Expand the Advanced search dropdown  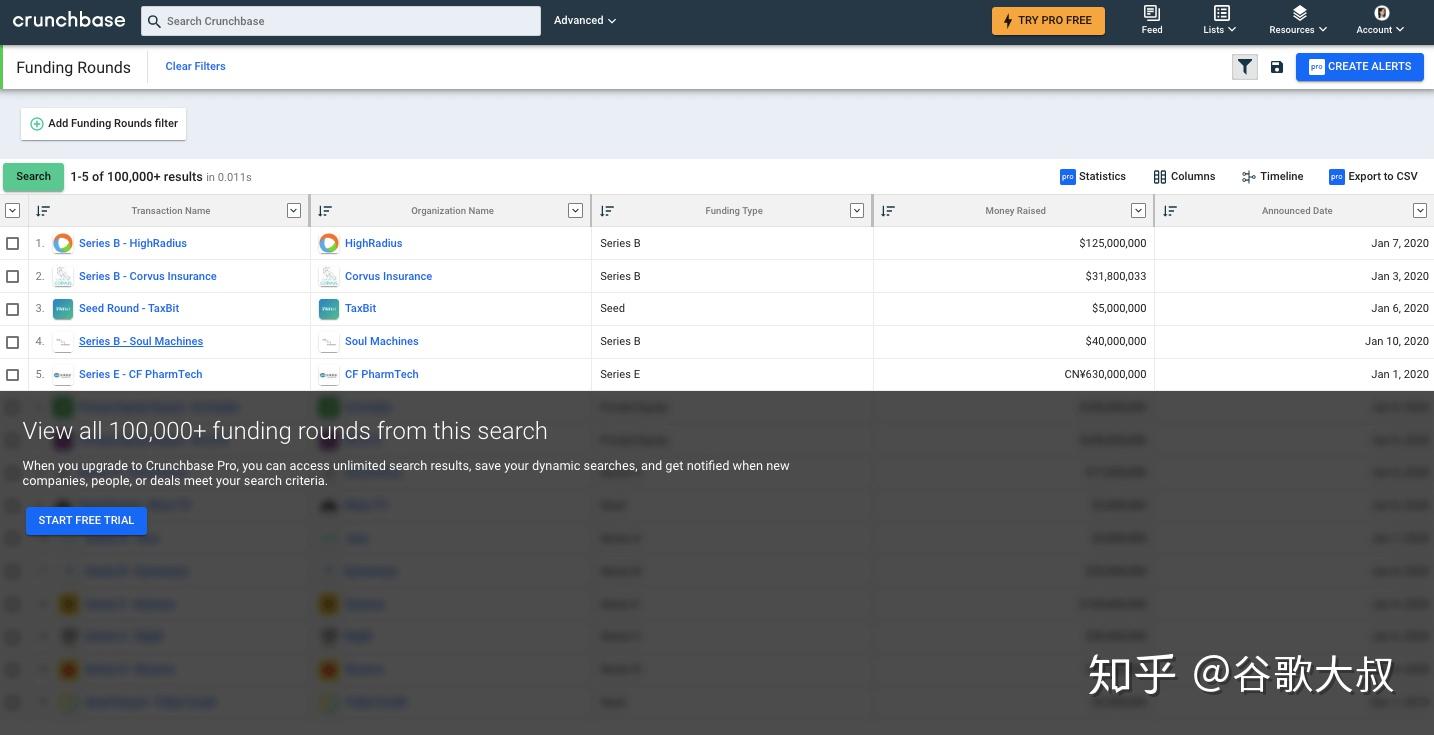coord(585,21)
